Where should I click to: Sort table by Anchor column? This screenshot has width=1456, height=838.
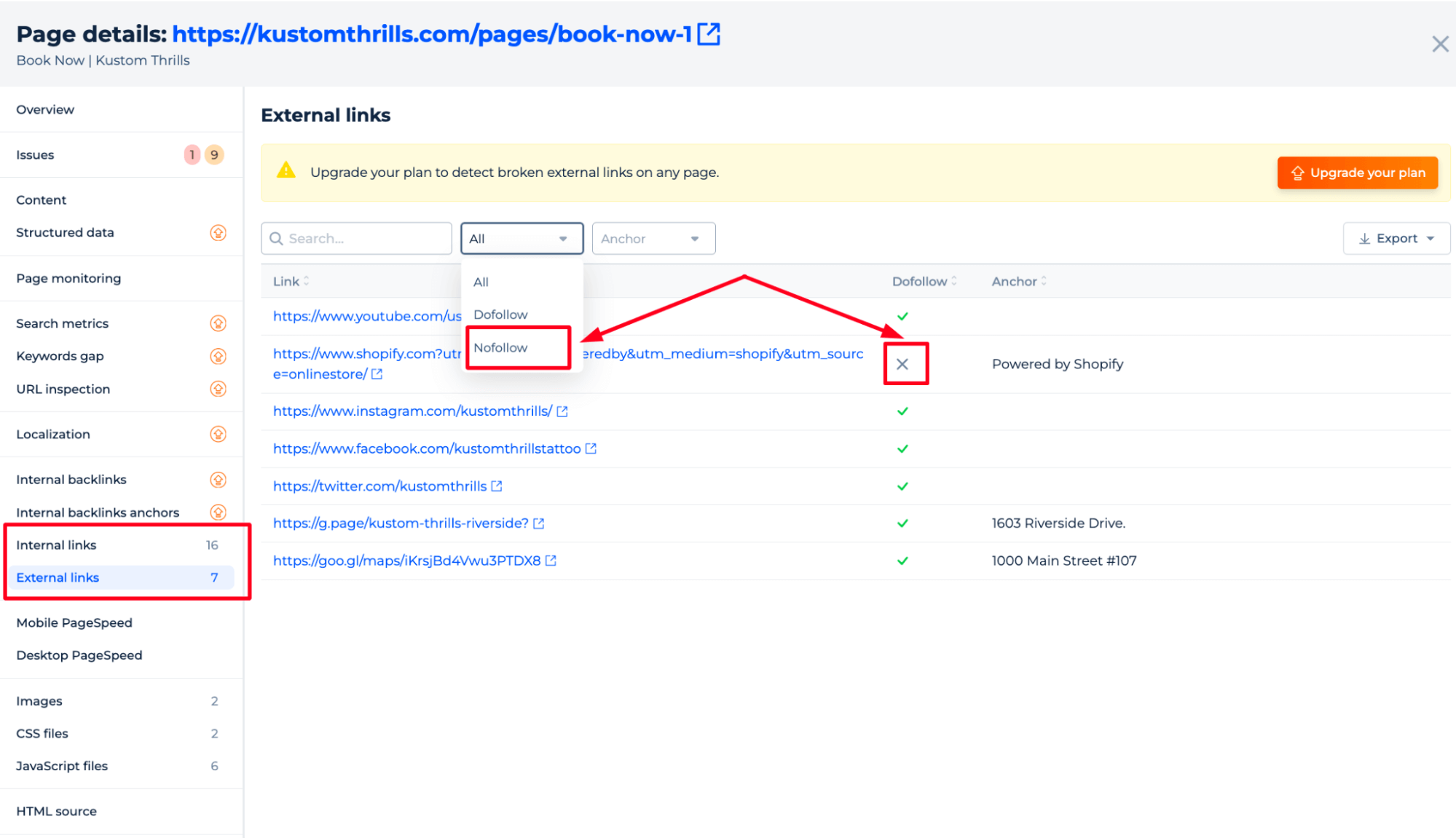click(x=1019, y=281)
